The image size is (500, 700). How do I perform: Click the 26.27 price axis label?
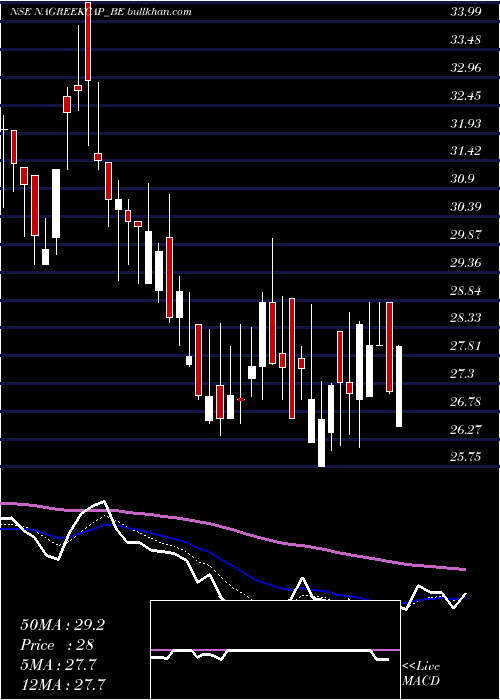(466, 429)
